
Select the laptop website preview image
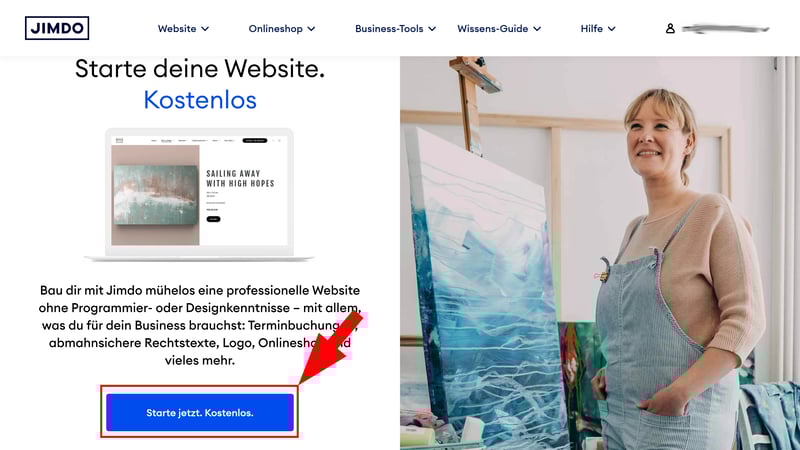(199, 195)
